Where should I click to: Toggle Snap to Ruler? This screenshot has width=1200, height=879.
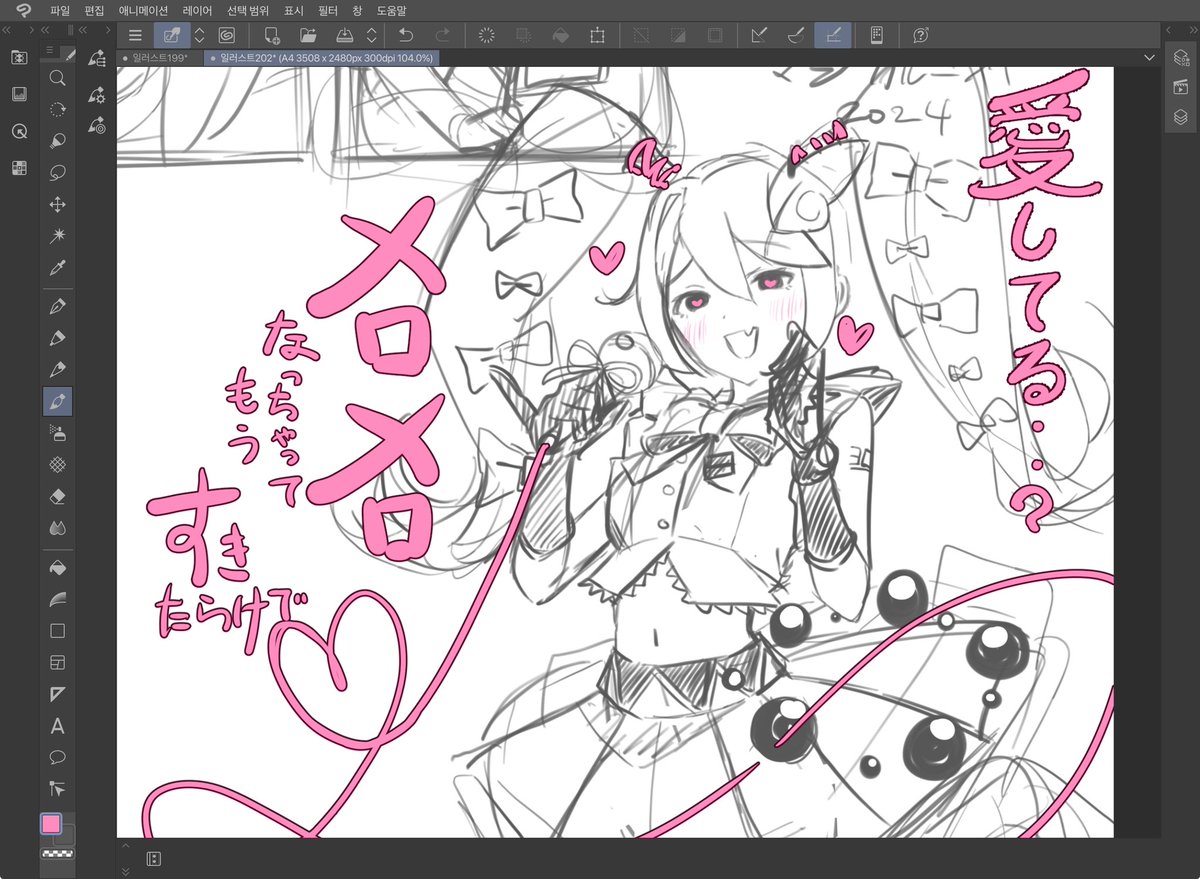759,35
